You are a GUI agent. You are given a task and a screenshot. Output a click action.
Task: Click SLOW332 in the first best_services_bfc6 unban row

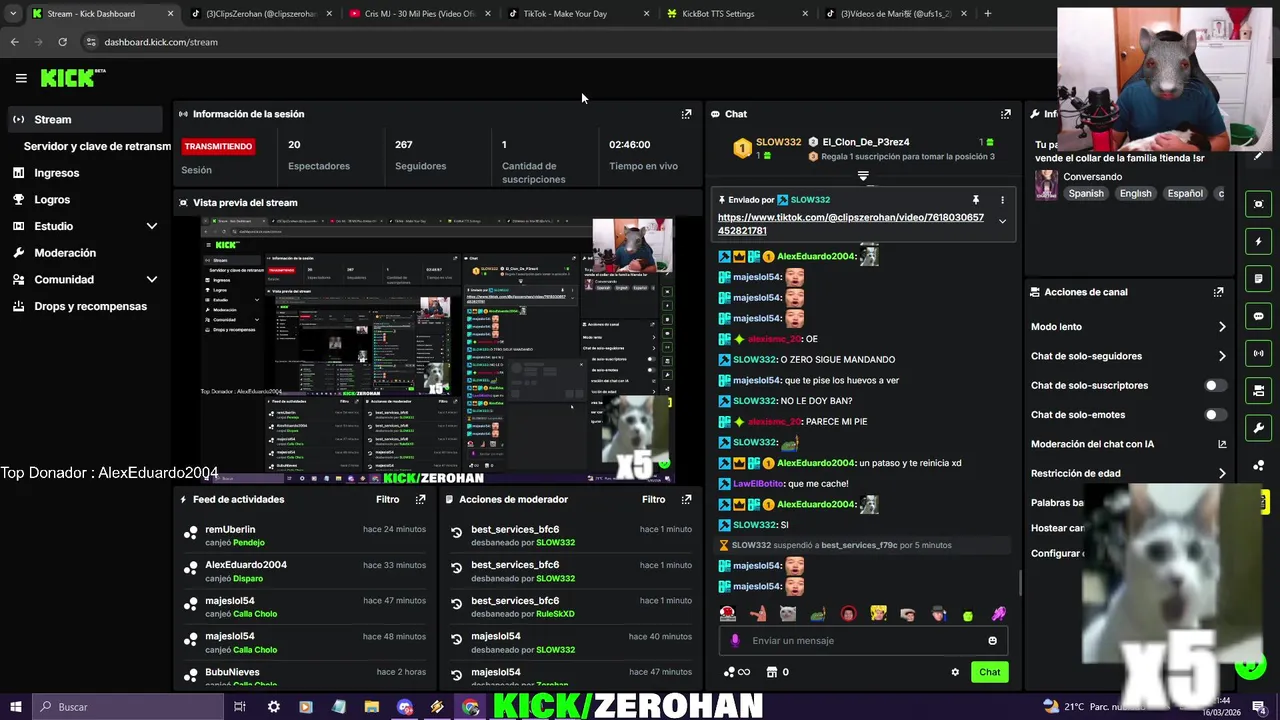555,543
